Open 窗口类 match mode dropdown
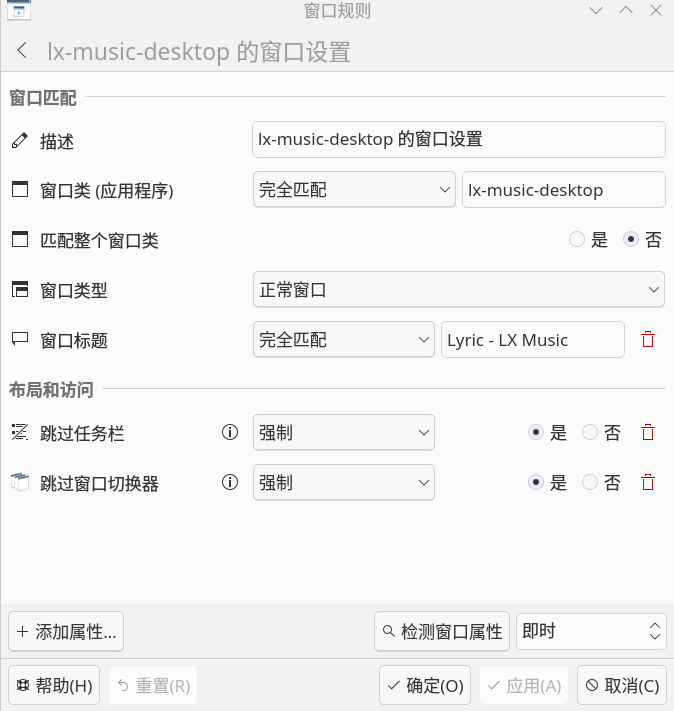The height and width of the screenshot is (711, 674). [354, 190]
